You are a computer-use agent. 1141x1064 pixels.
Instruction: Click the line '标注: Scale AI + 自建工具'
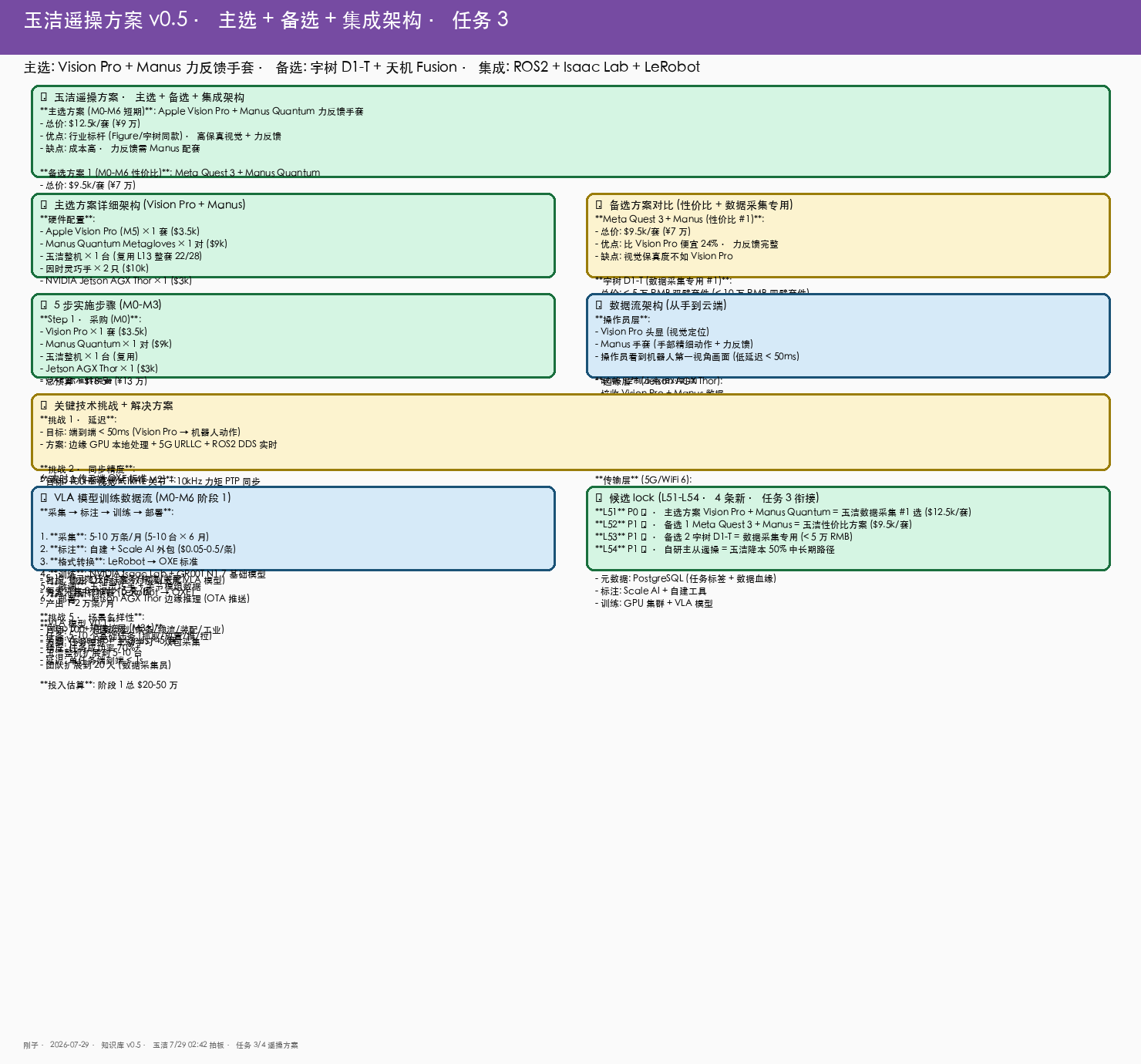pos(651,591)
